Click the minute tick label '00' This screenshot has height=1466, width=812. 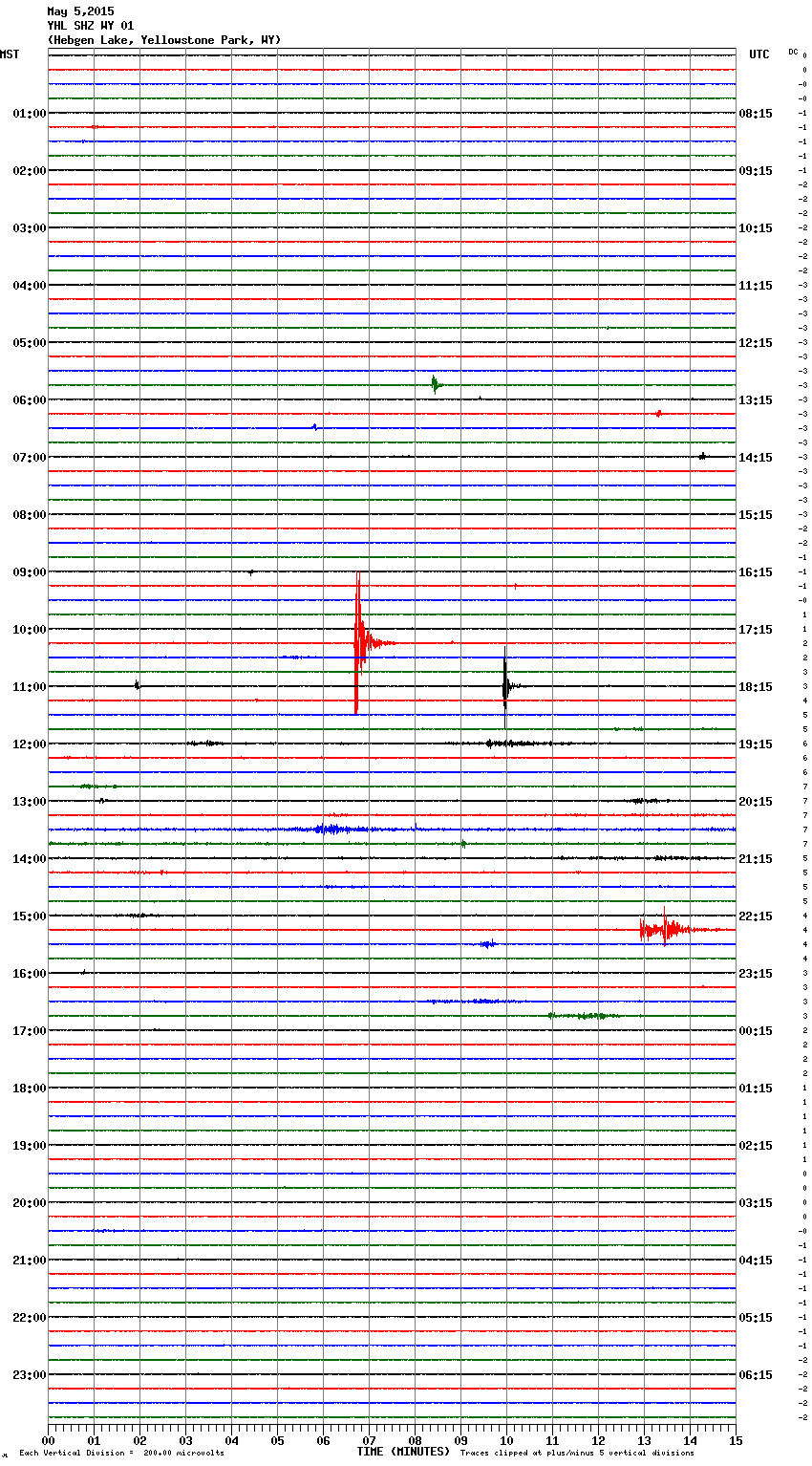pos(48,1441)
